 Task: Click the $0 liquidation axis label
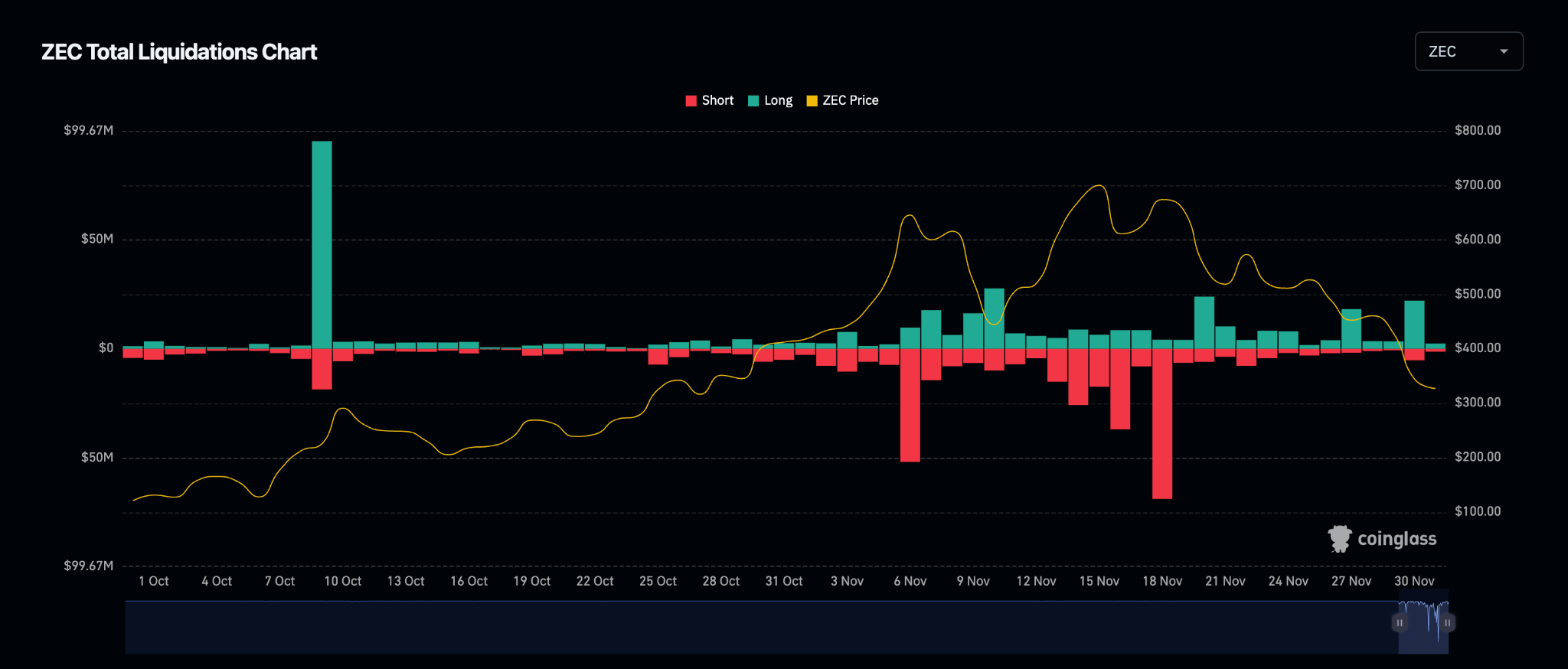(106, 348)
